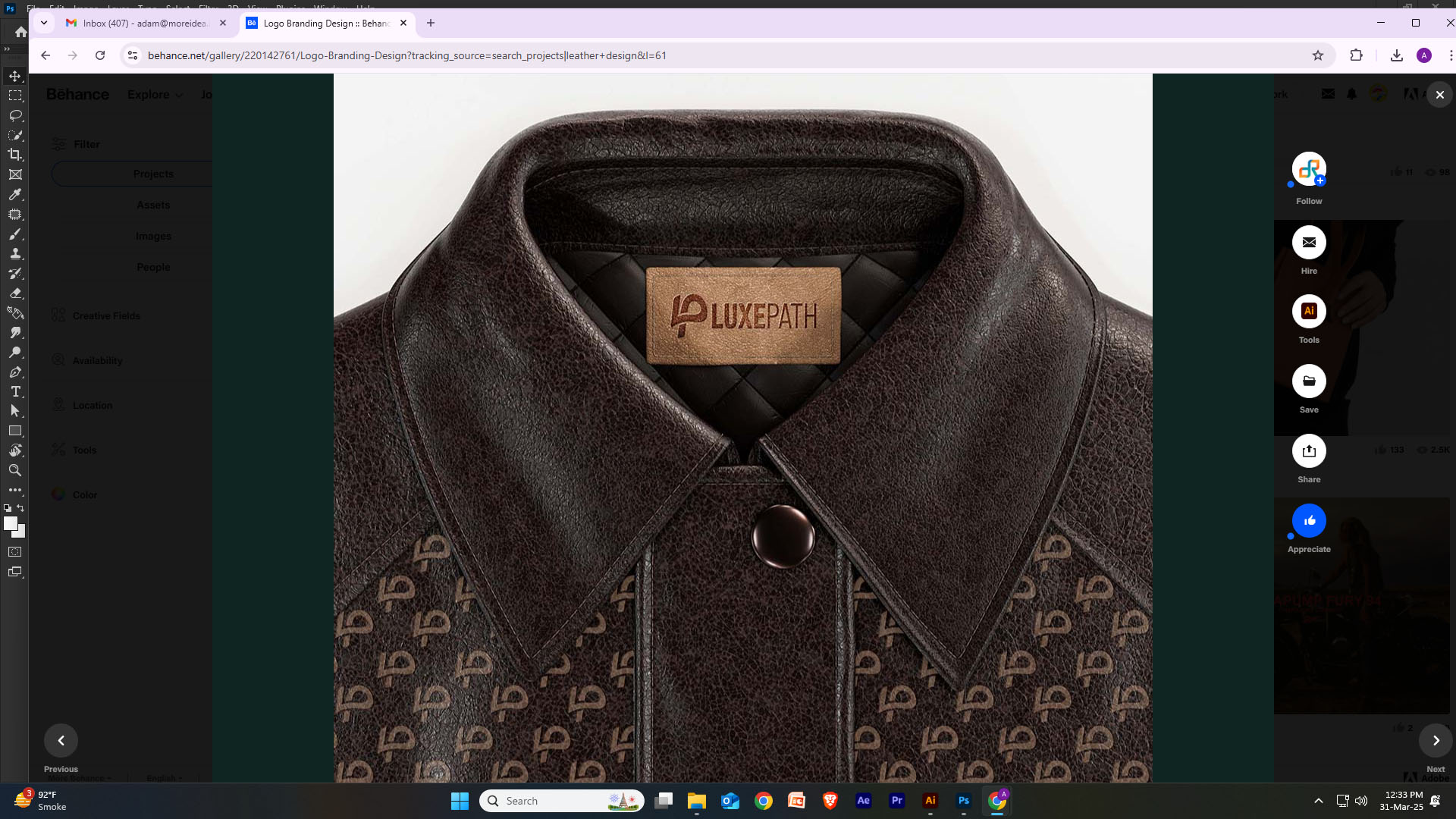
Task: Click the Appreciate thumbs-up button
Action: point(1309,521)
